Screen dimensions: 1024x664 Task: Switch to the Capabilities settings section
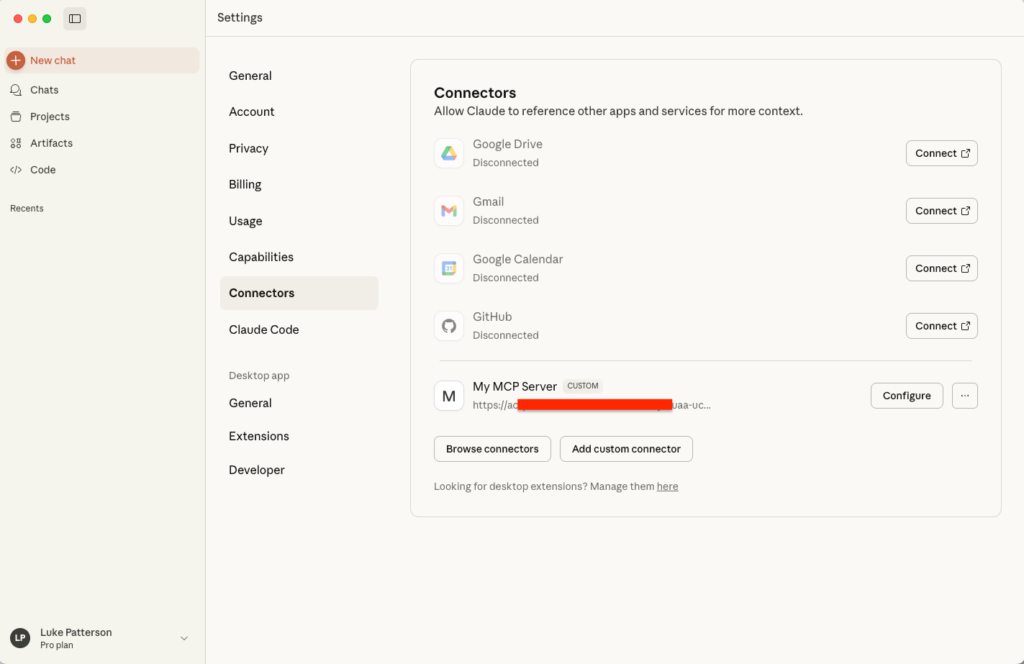(x=261, y=257)
